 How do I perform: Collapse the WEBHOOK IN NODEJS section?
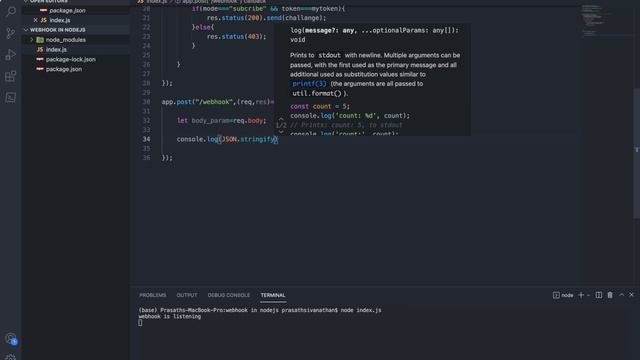coord(26,30)
